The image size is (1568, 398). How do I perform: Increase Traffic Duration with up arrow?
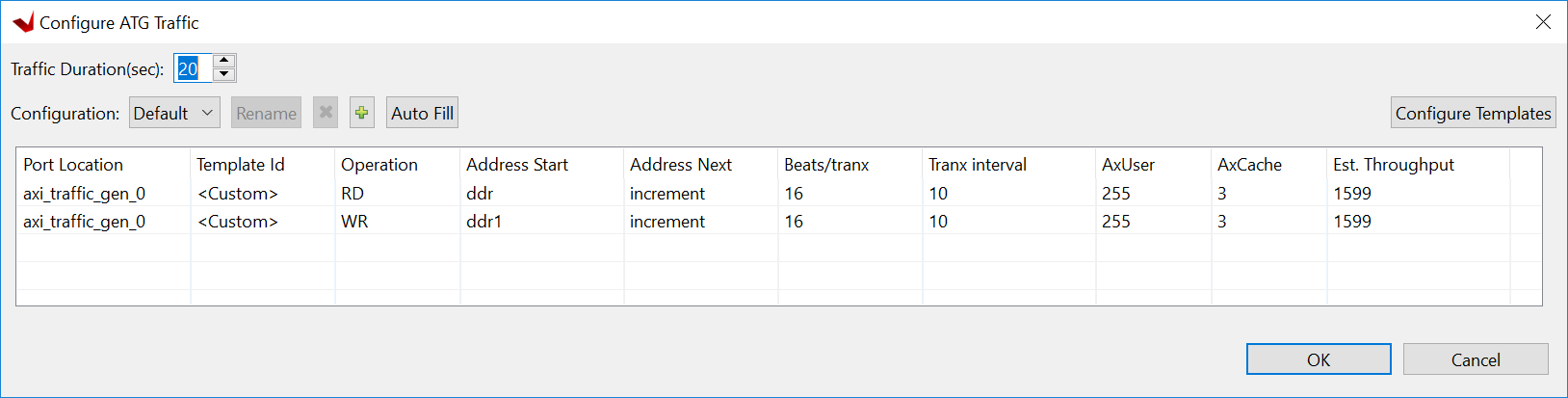(223, 61)
